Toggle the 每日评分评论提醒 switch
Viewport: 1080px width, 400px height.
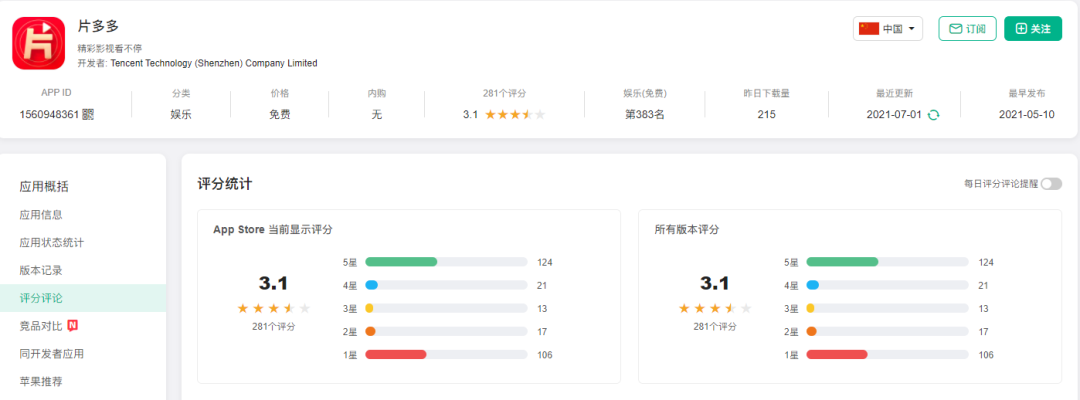coord(1050,184)
